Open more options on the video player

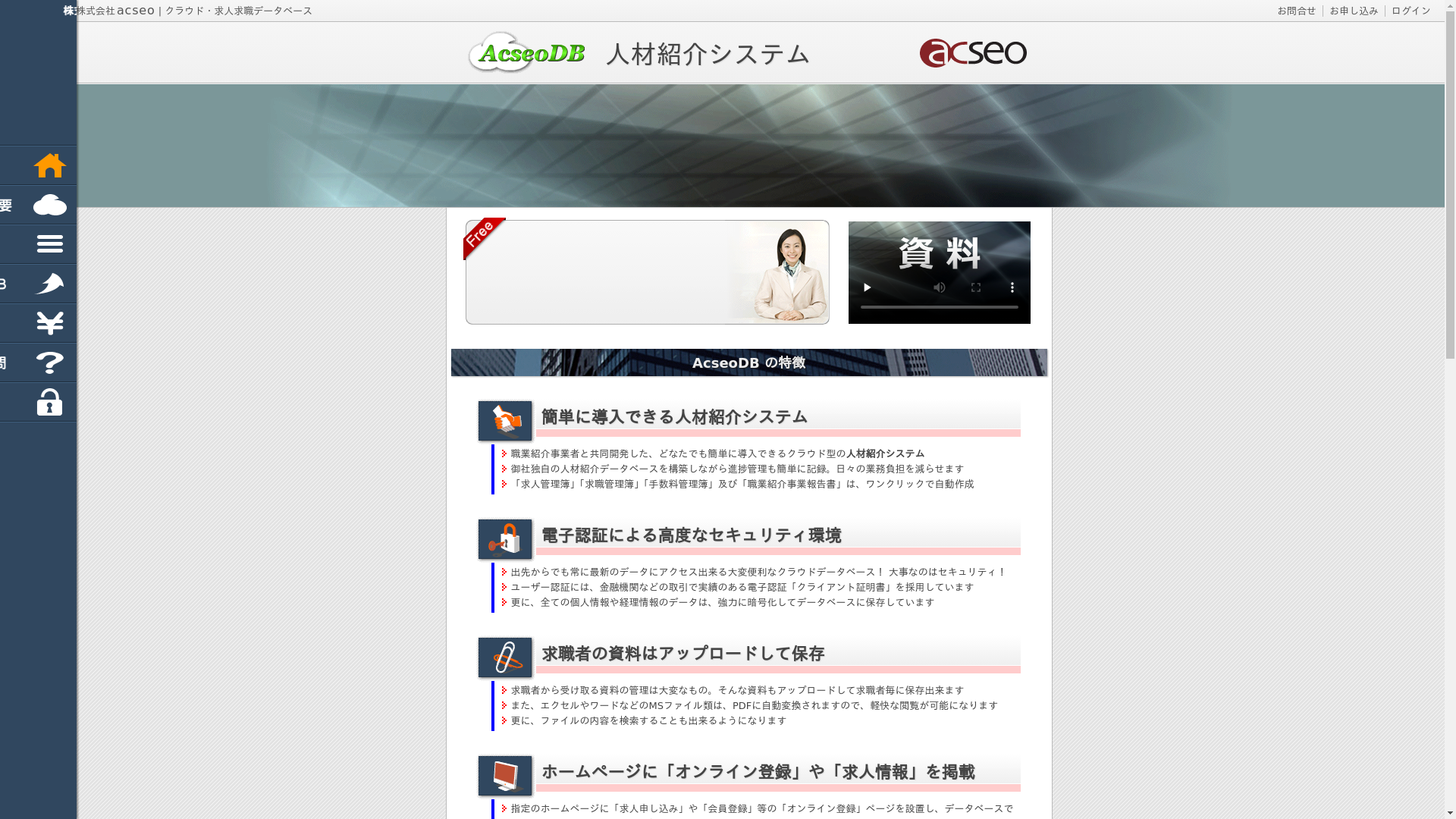click(x=1012, y=287)
